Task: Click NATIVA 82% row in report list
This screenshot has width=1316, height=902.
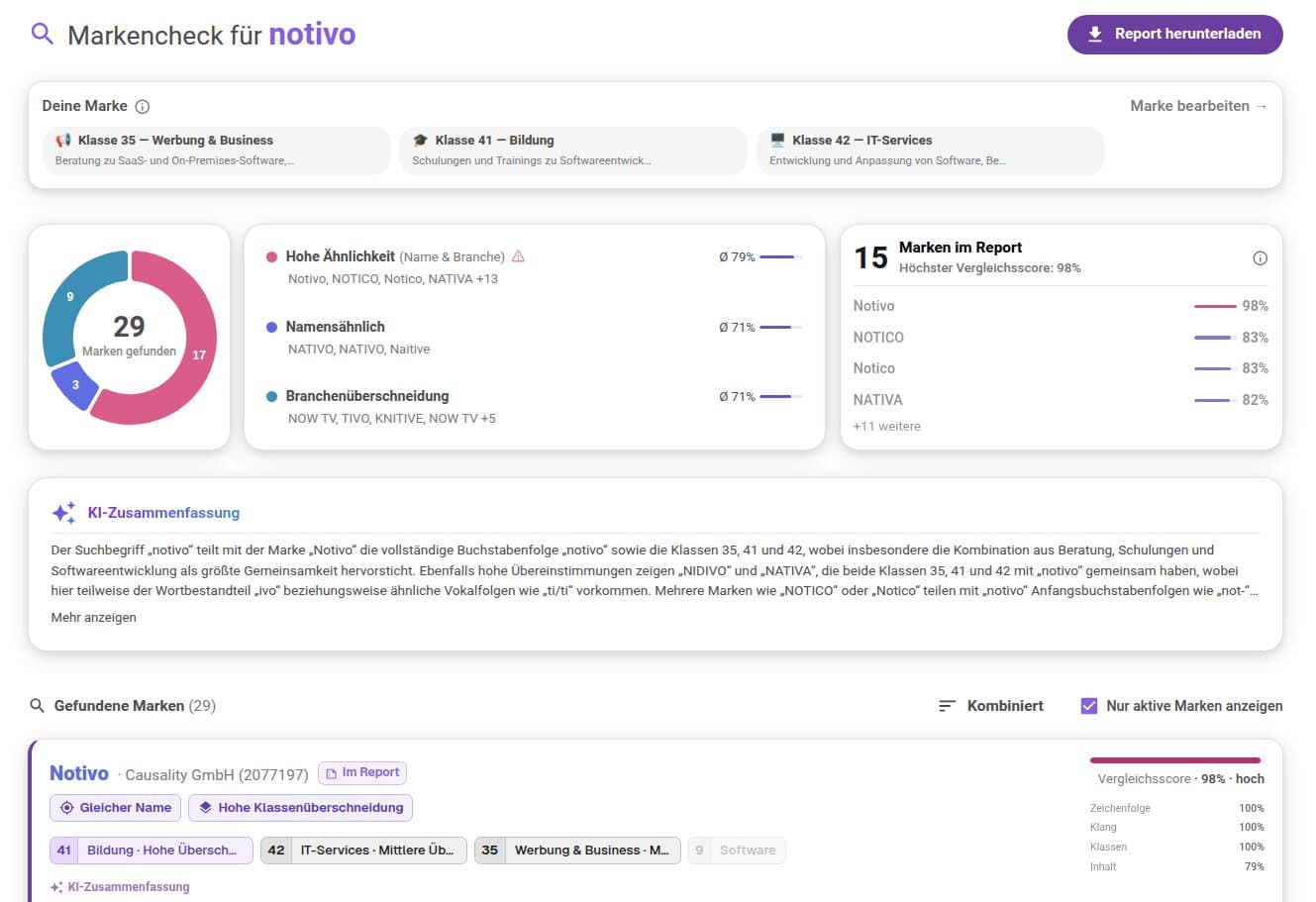Action: click(x=1061, y=400)
